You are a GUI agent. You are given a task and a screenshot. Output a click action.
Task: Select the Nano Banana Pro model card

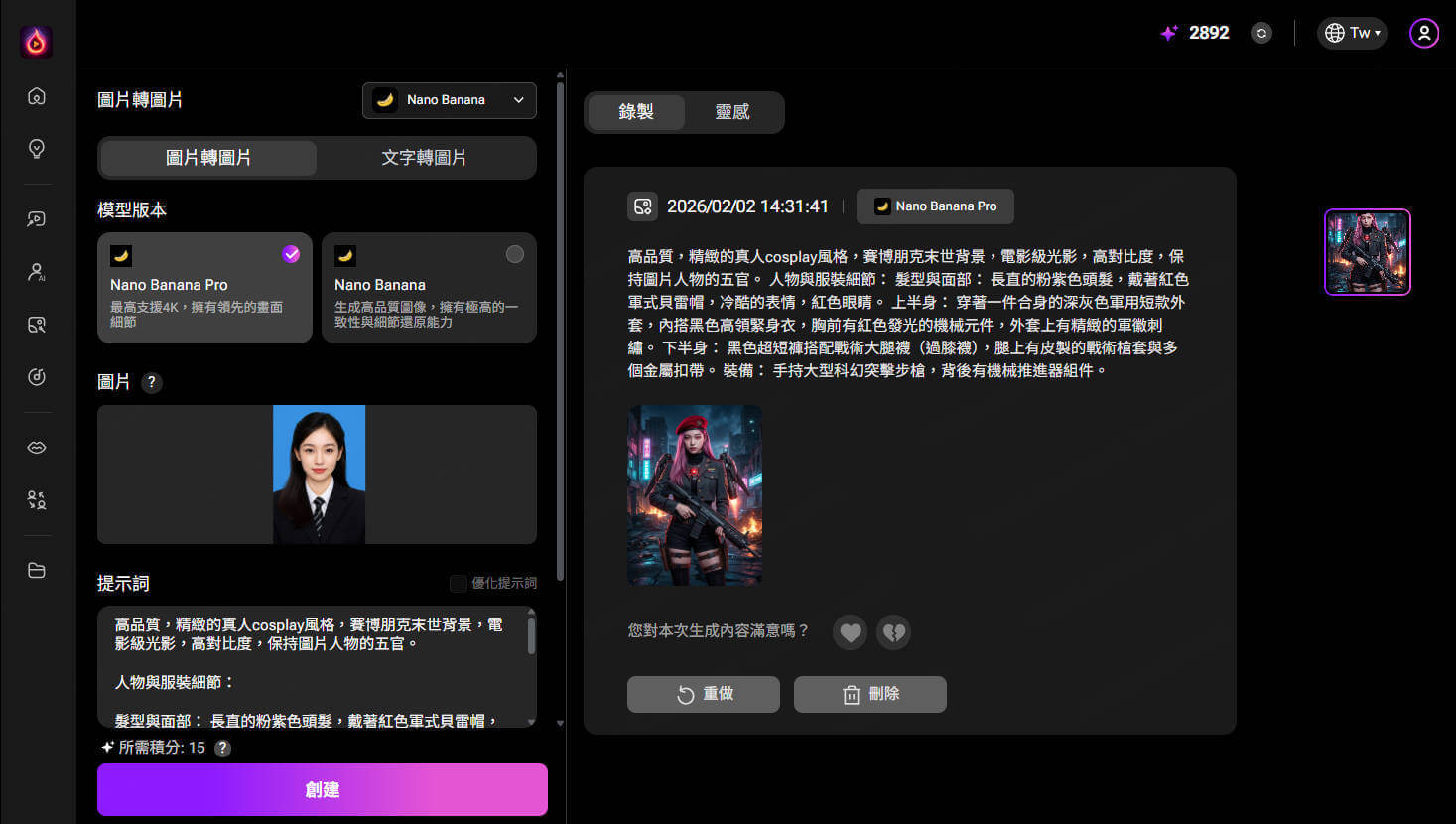pyautogui.click(x=204, y=288)
